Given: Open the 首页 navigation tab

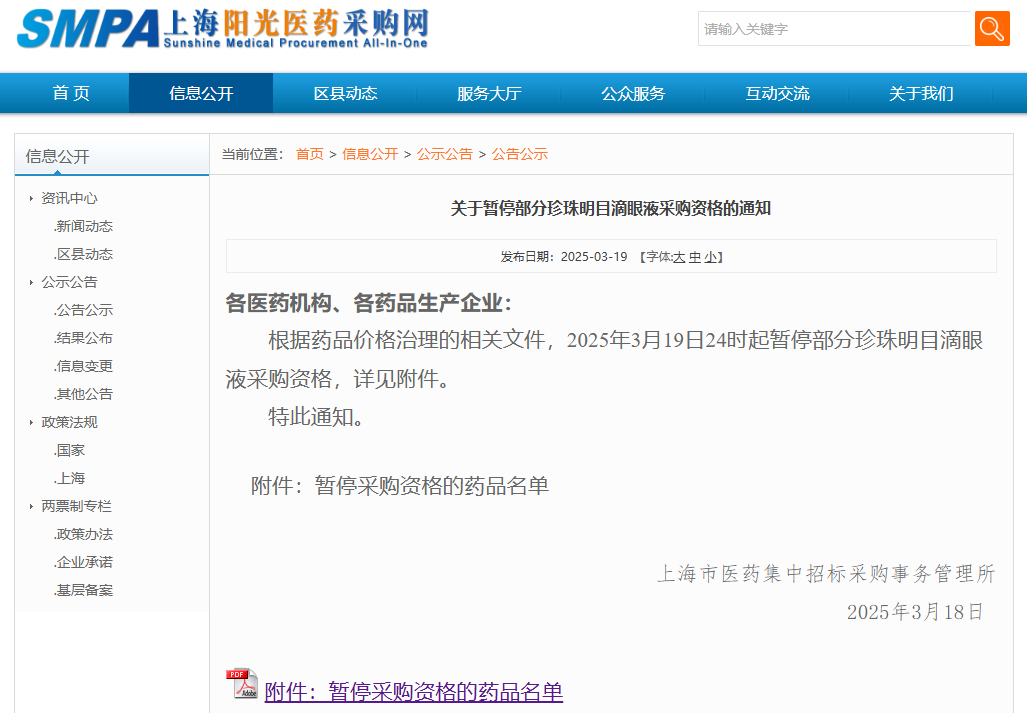Looking at the screenshot, I should point(71,93).
